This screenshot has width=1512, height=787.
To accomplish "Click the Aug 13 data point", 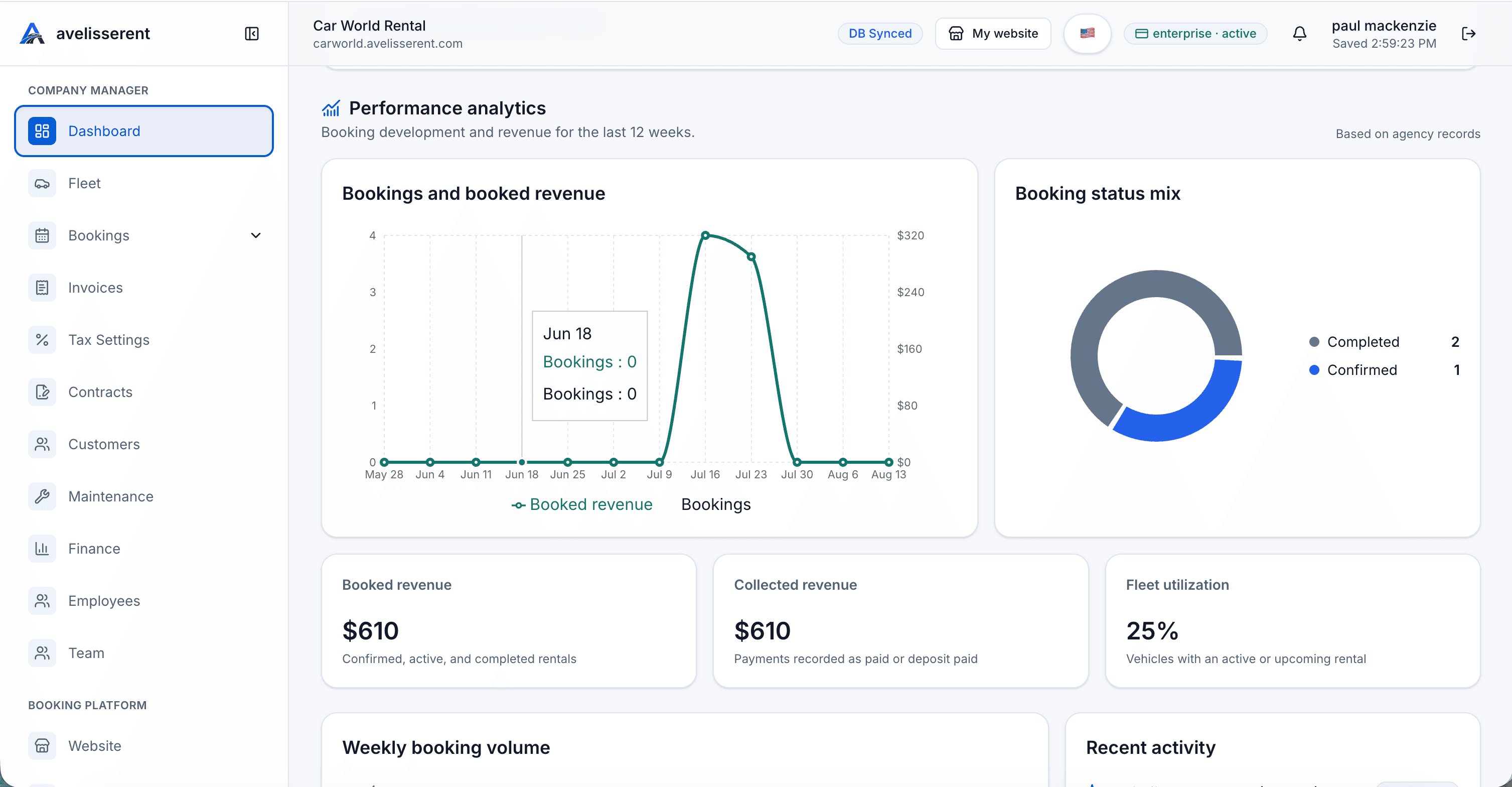I will coord(888,462).
